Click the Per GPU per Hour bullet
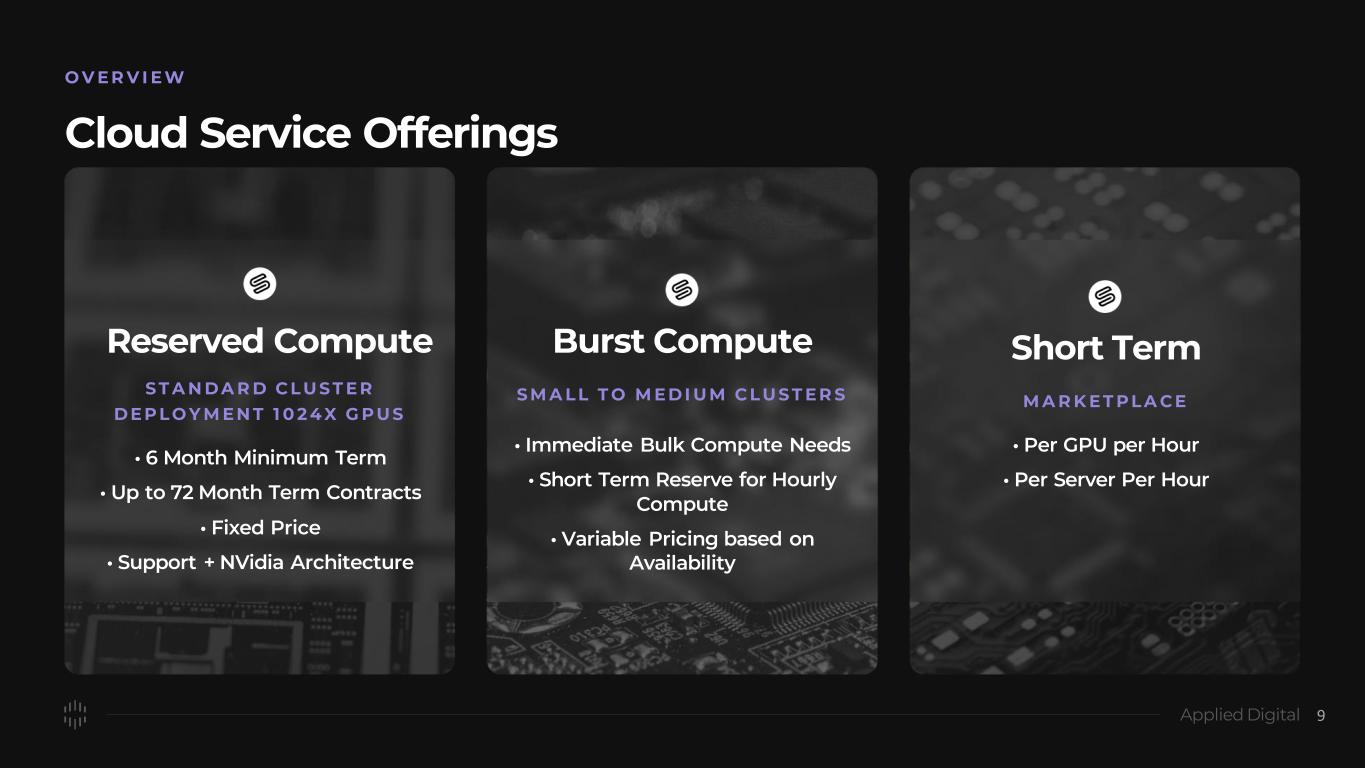The width and height of the screenshot is (1365, 768). [x=1105, y=445]
